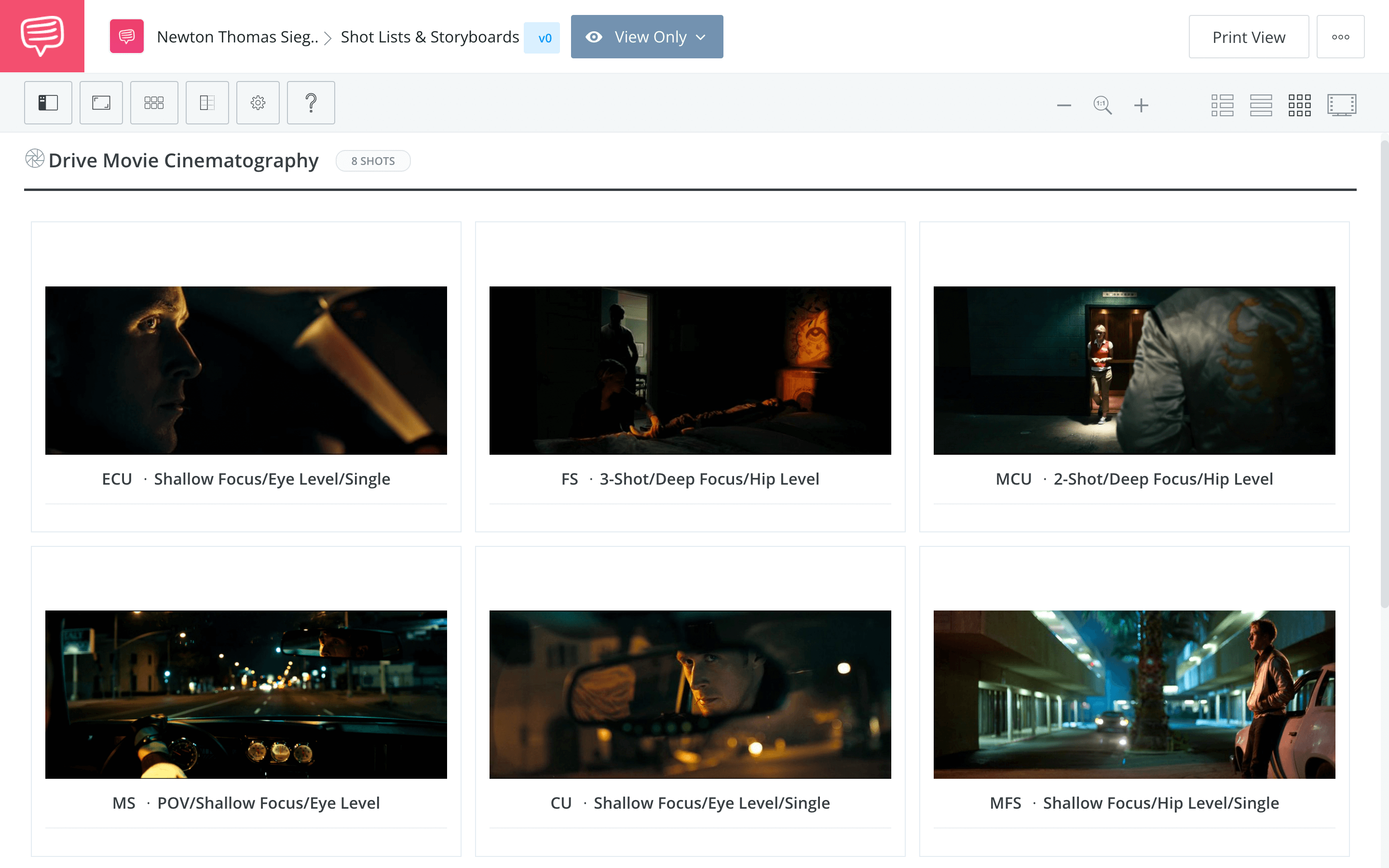Open the Shot Lists & Storyboards breadcrumb

pos(430,37)
